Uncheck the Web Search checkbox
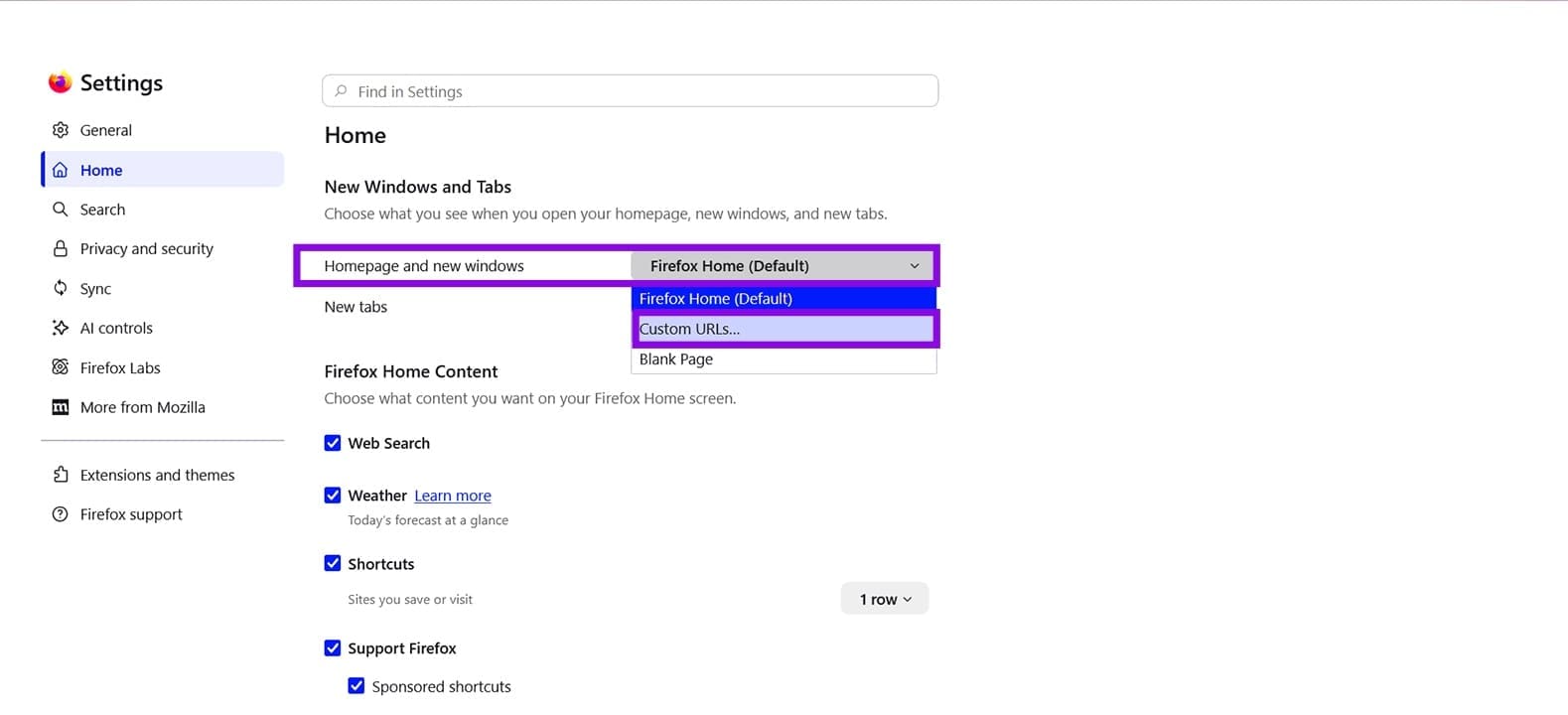This screenshot has height=715, width=1568. tap(333, 443)
